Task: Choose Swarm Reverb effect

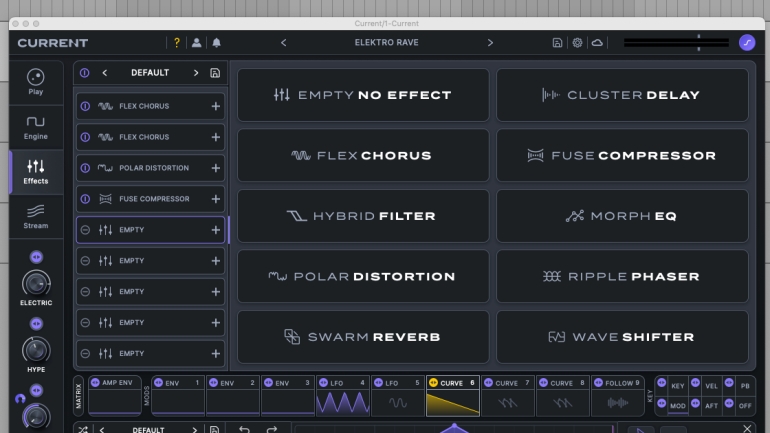Action: (363, 337)
